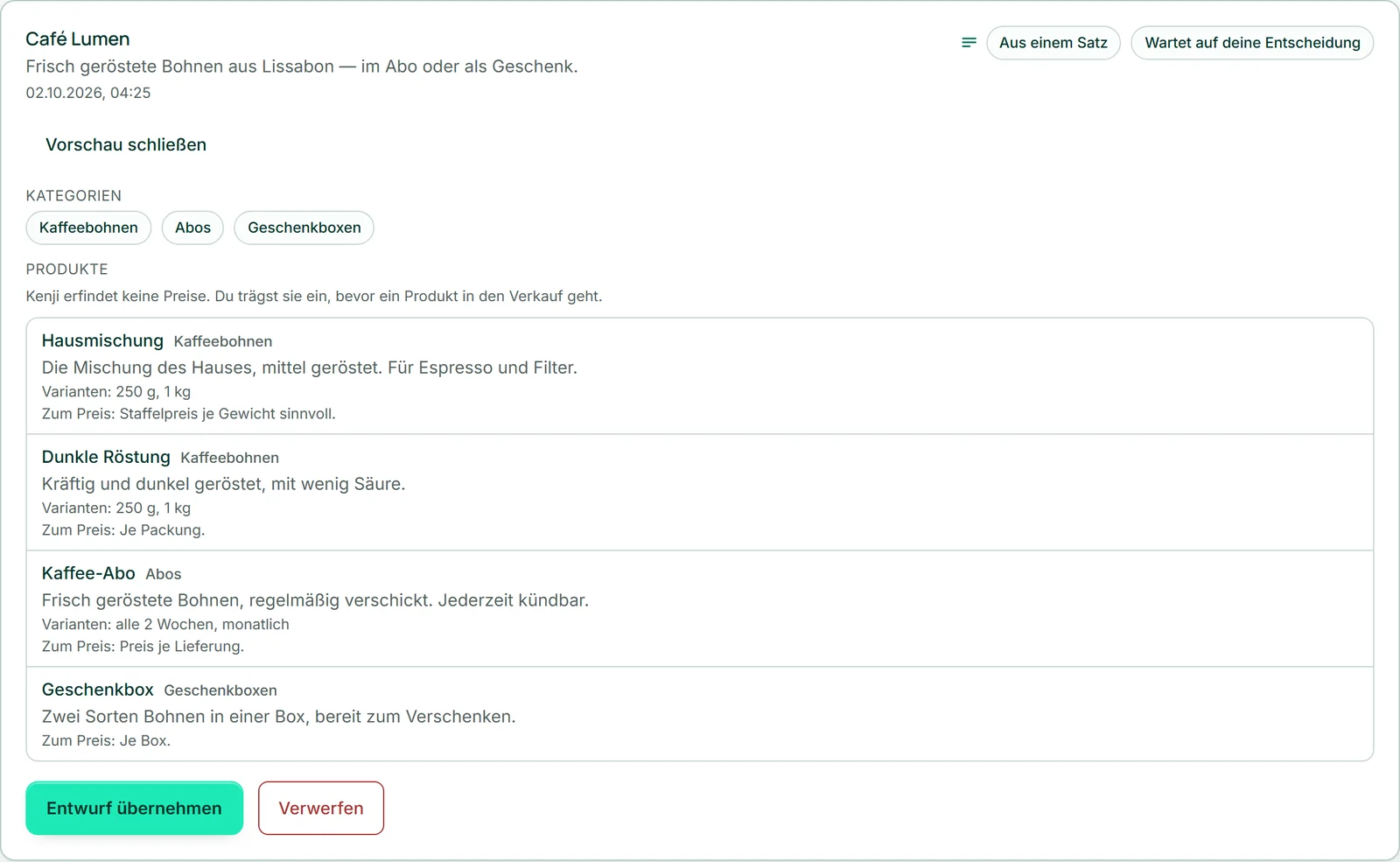The image size is (1400, 862).
Task: Click the Kaffeebohnen tag next to Dunkle Röstung
Action: (x=230, y=458)
